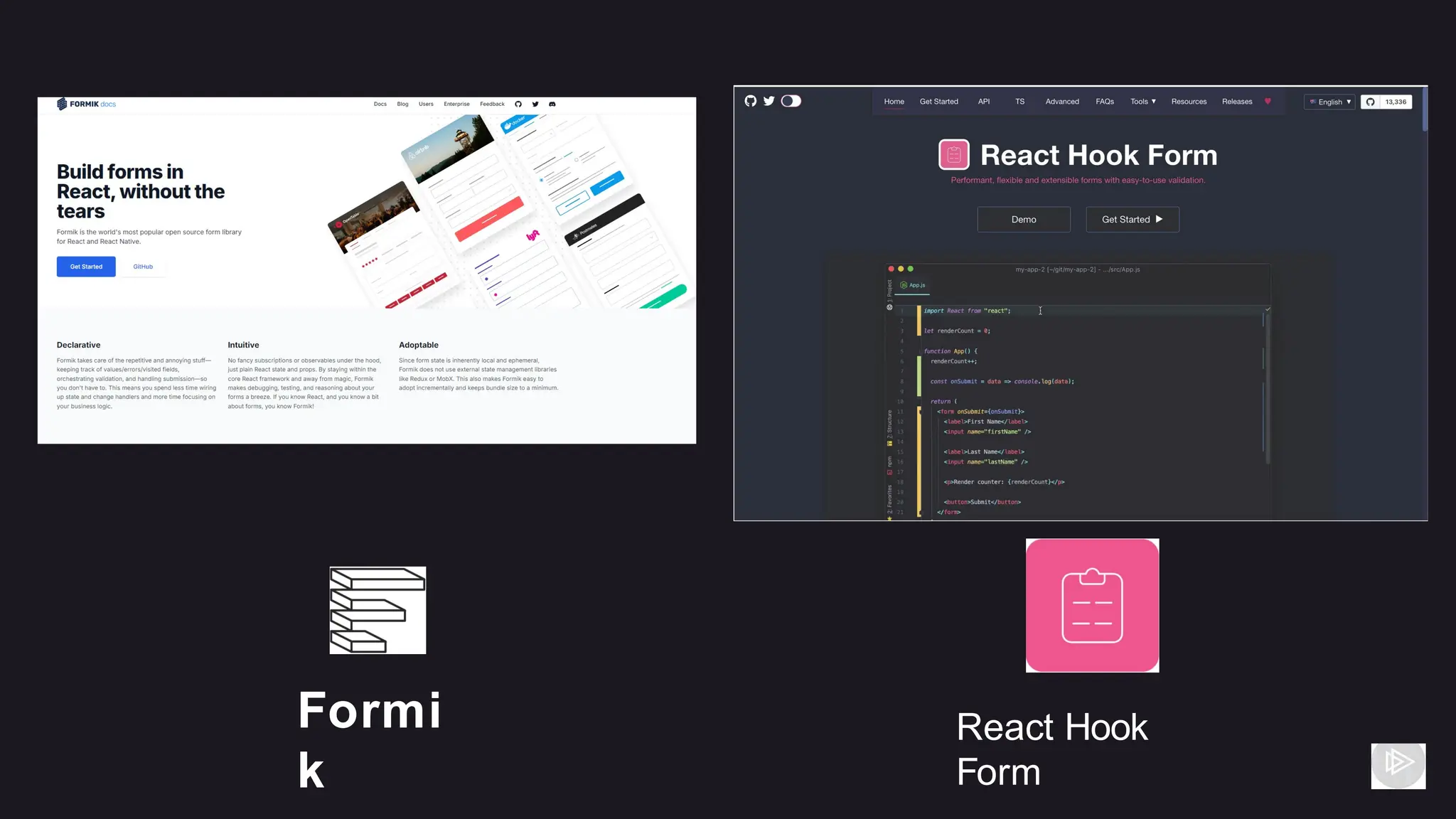Click the GitHub star icon beside 13,336
Viewport: 1456px width, 819px height.
tap(1371, 102)
